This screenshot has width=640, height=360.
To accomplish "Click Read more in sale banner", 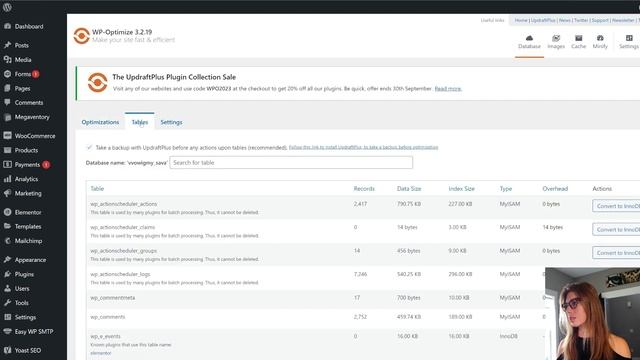I will [448, 89].
